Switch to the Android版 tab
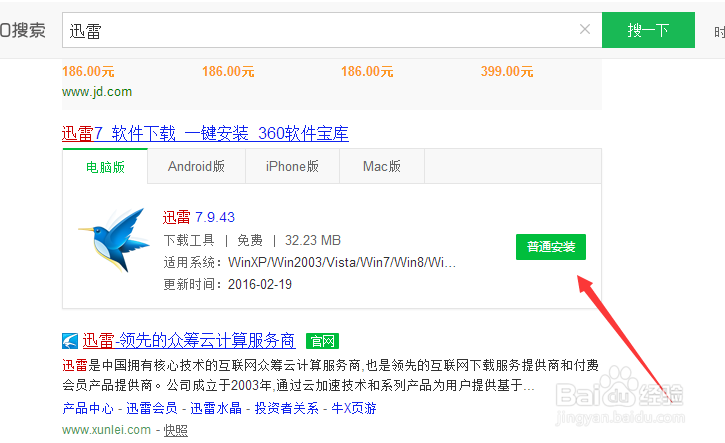This screenshot has height=443, width=725. click(x=197, y=166)
